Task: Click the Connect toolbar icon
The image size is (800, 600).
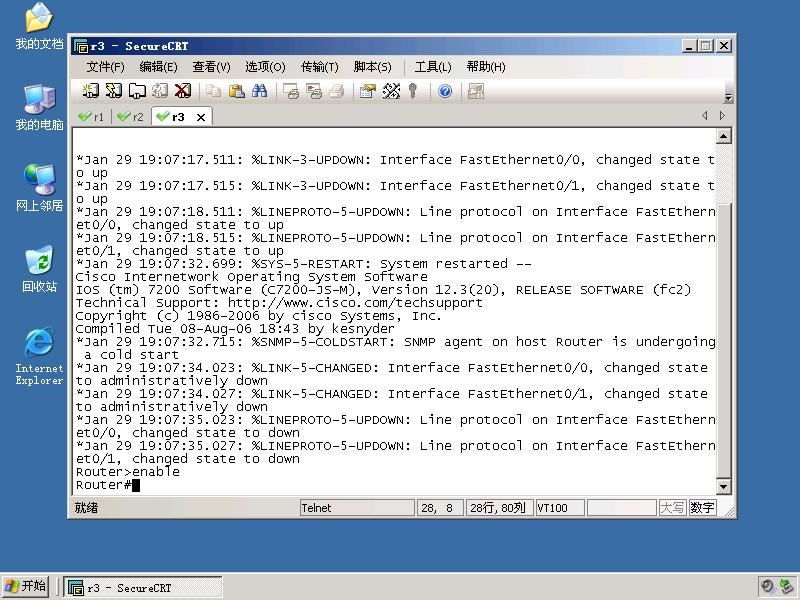Action: pyautogui.click(x=91, y=91)
